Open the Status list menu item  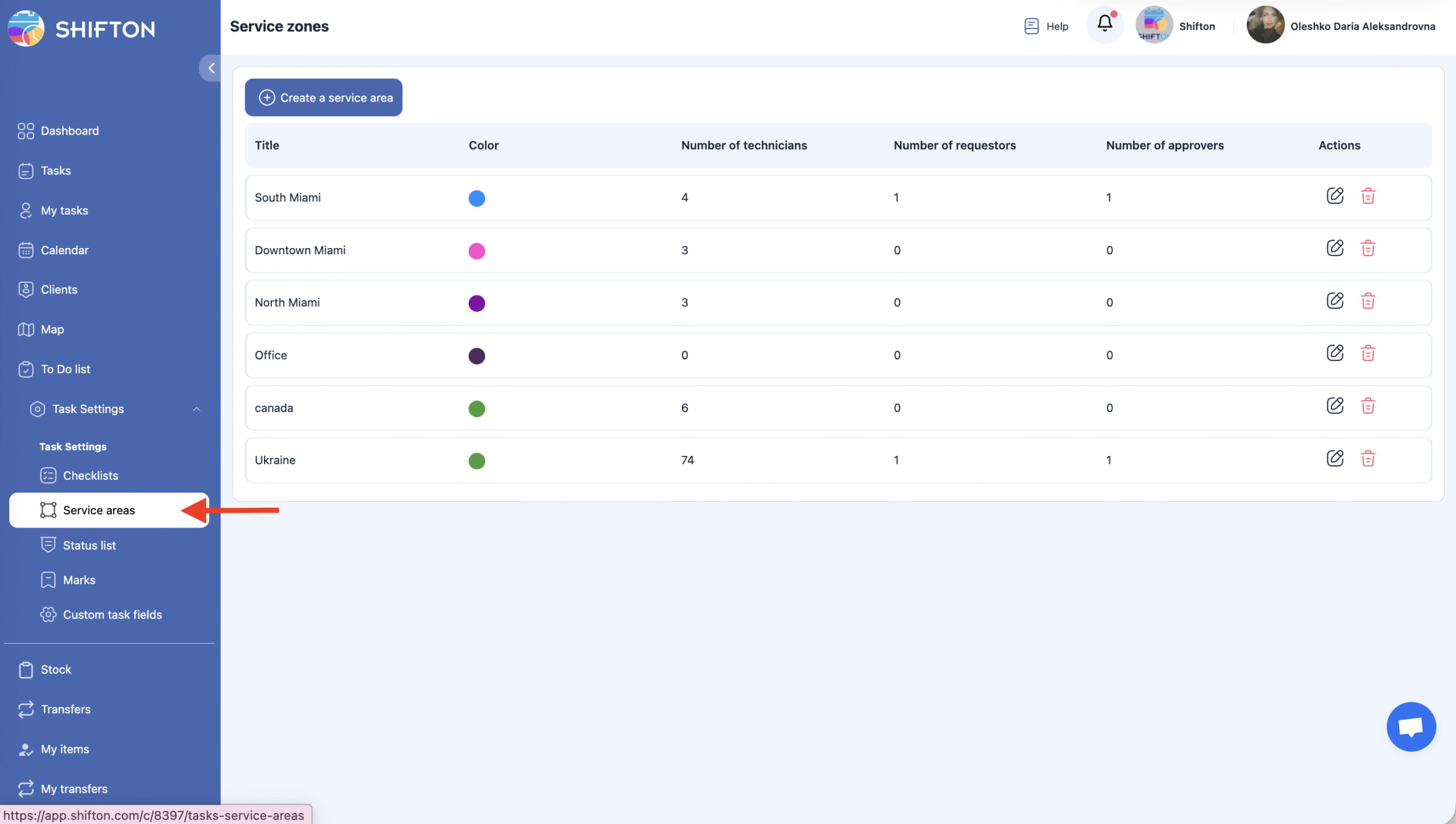(89, 545)
